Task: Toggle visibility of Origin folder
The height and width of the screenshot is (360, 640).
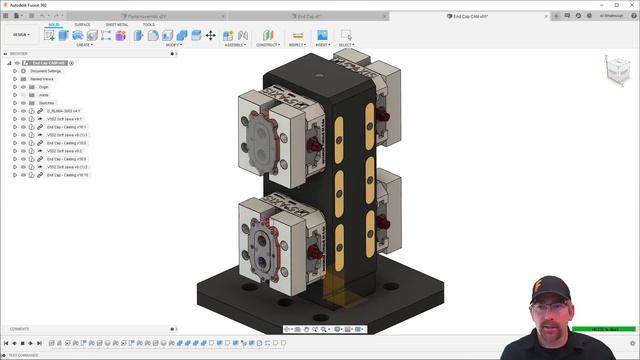Action: point(23,87)
